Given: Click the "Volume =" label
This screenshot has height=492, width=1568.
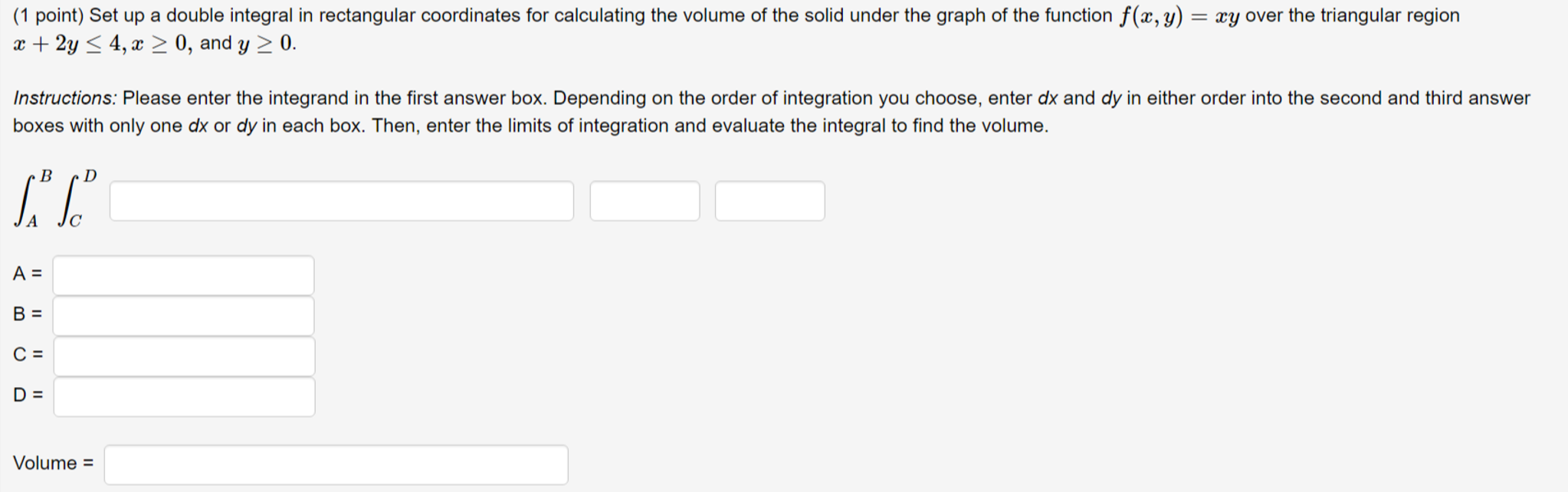Looking at the screenshot, I should [x=53, y=464].
